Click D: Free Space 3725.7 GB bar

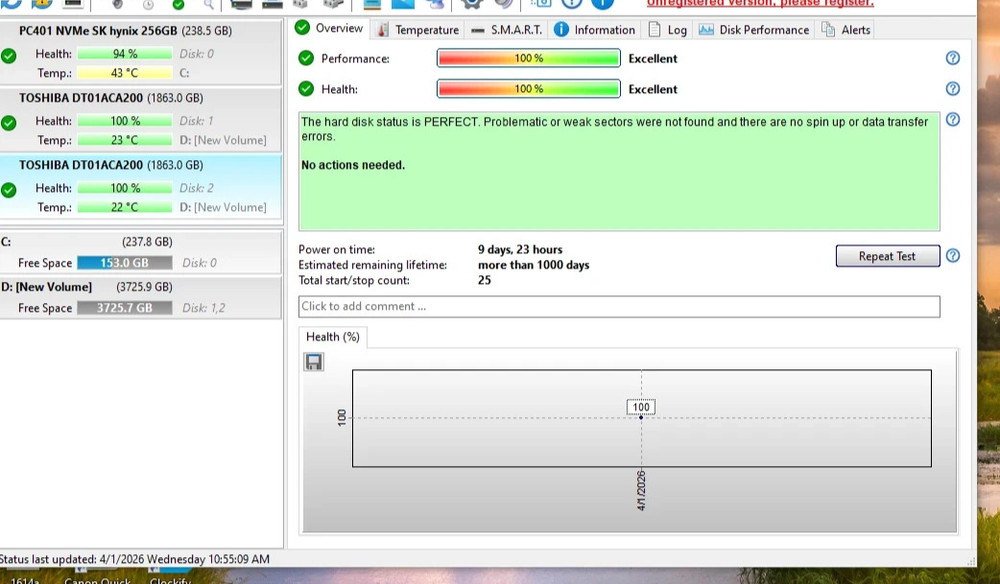tap(124, 308)
